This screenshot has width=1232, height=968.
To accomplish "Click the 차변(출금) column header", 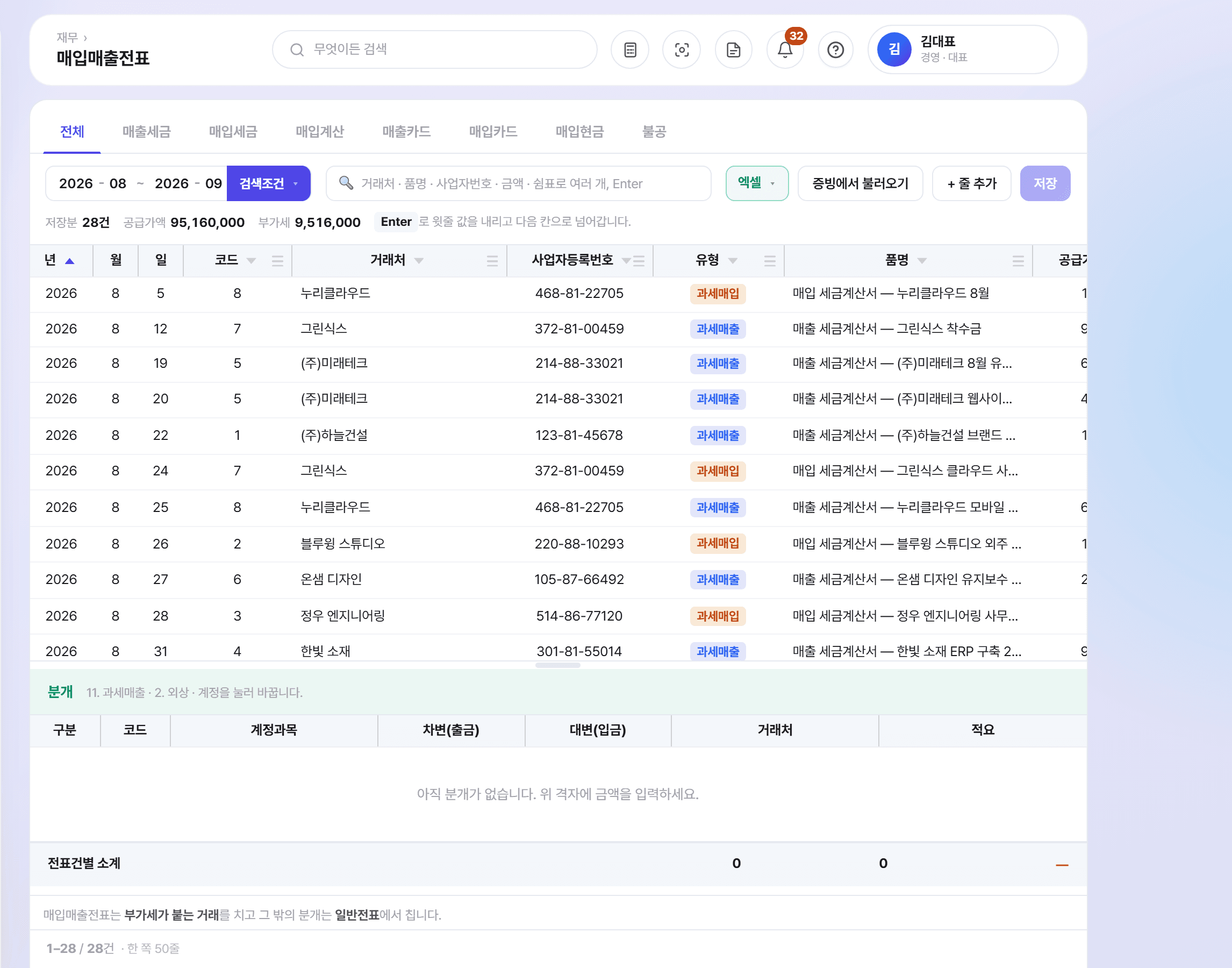I will coord(451,730).
